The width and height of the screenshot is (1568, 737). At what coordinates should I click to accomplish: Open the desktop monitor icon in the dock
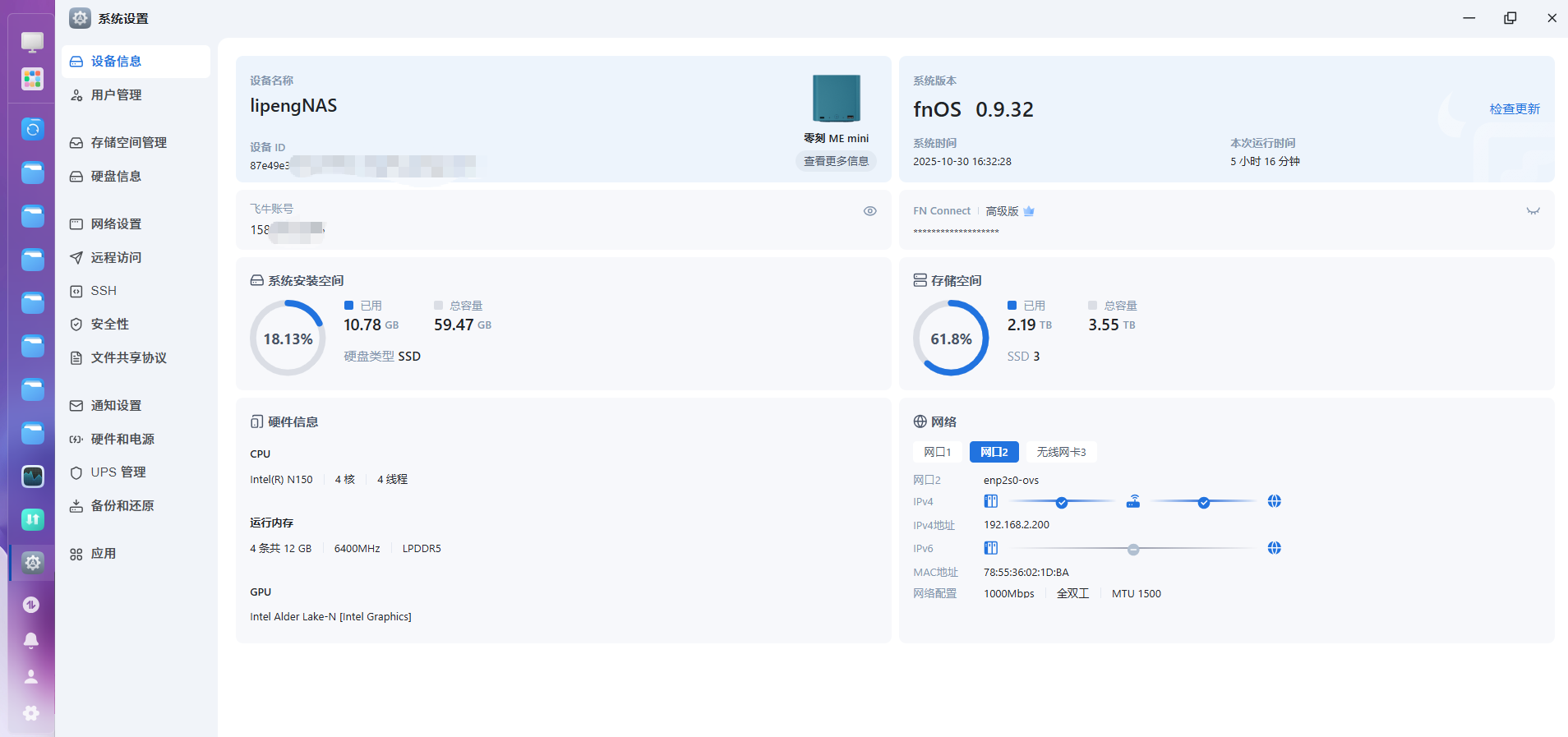pos(32,41)
